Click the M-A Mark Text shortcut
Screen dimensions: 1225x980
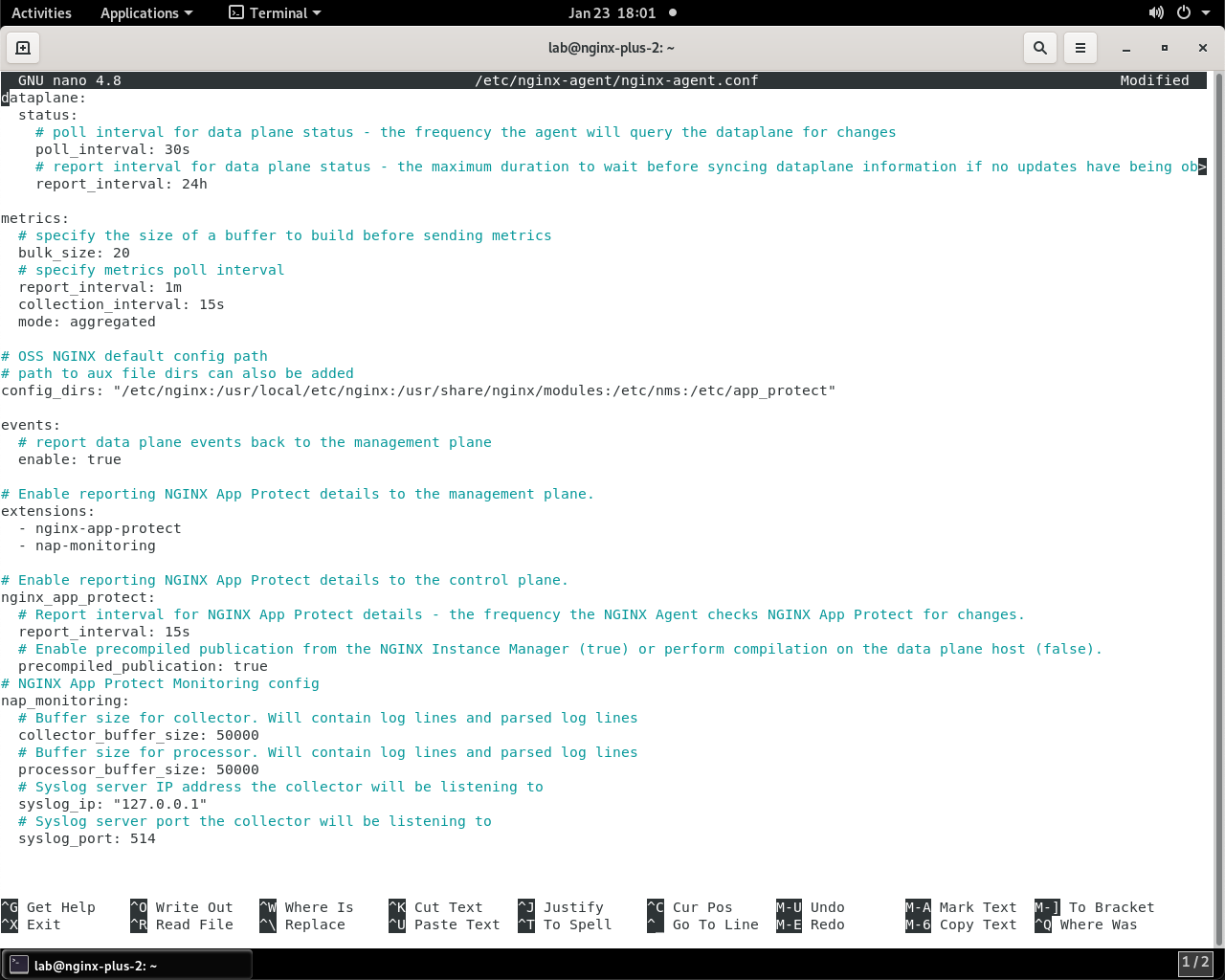pos(962,907)
